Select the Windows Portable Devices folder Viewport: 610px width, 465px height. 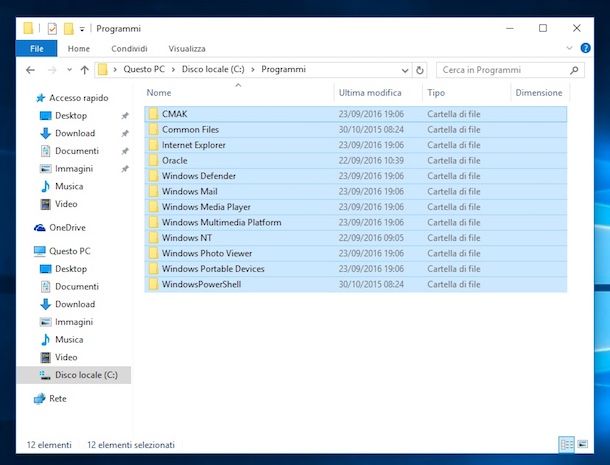356,269
